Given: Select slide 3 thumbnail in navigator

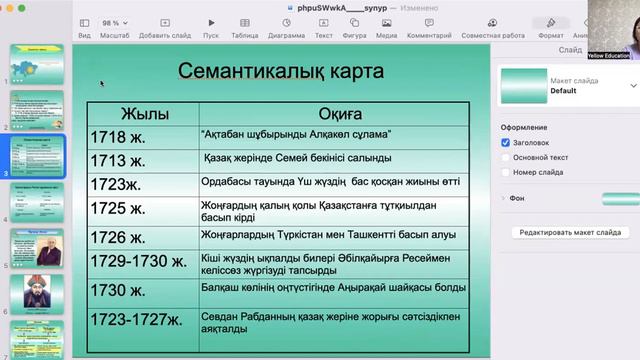Looking at the screenshot, I should pyautogui.click(x=37, y=156).
